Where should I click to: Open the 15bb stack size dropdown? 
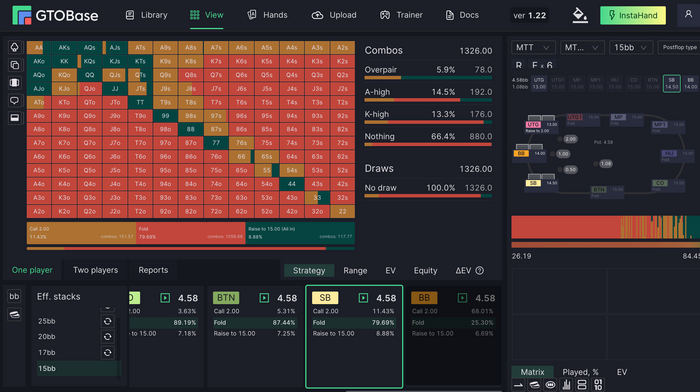click(x=631, y=47)
